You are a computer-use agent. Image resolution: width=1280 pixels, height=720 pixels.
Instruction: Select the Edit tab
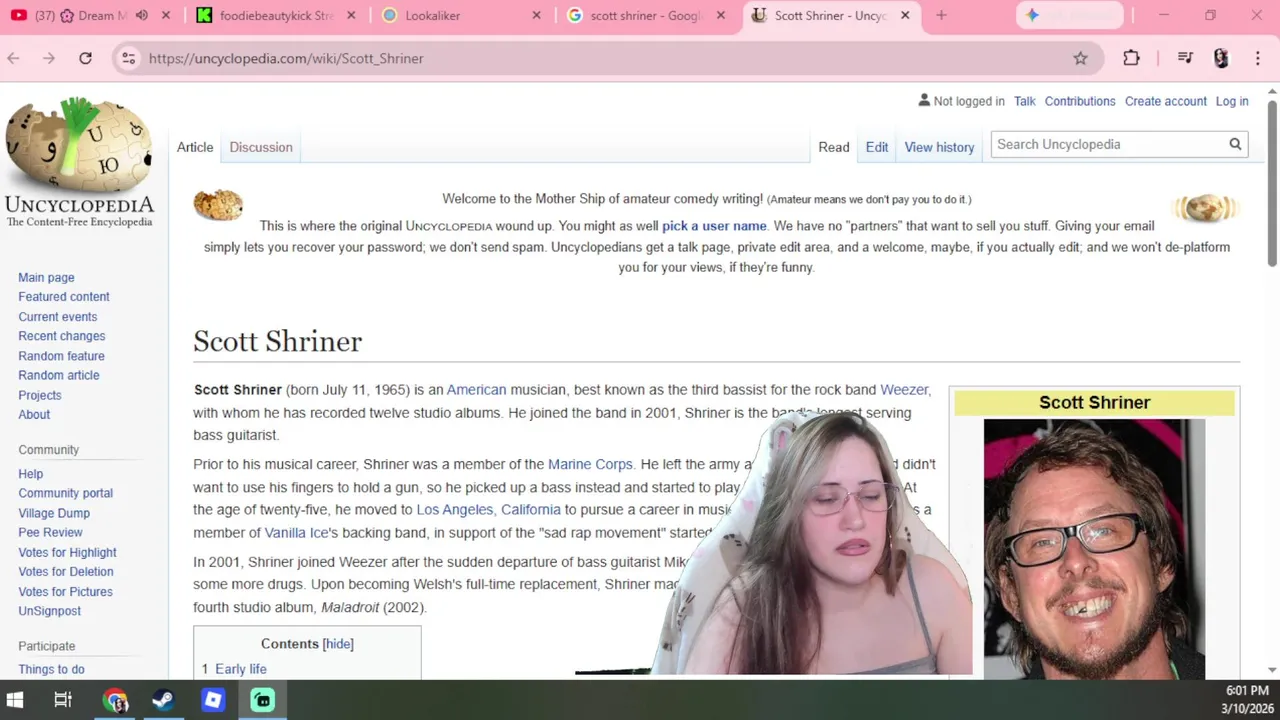coord(877,147)
